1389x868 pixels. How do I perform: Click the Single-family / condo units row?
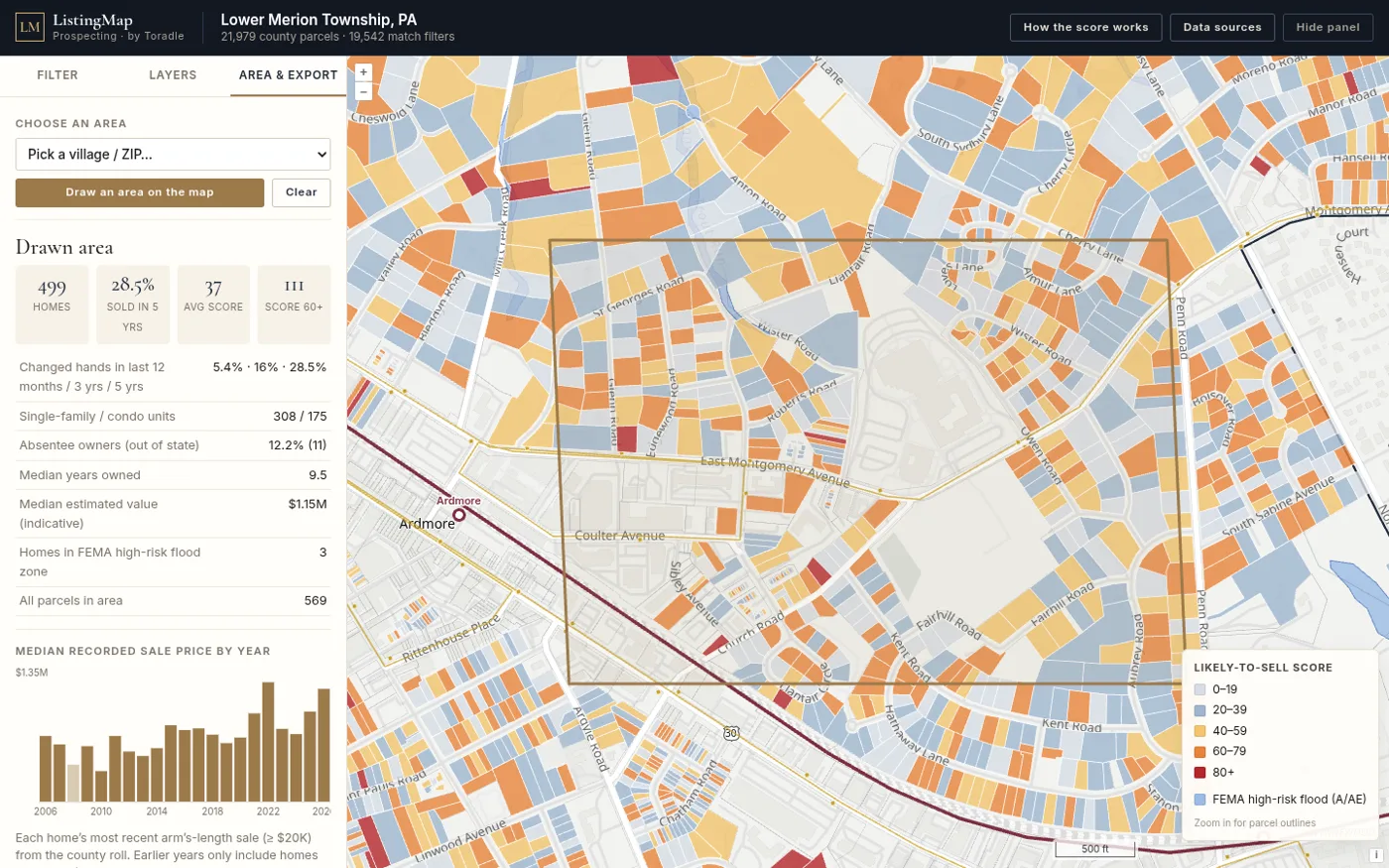[x=173, y=417]
